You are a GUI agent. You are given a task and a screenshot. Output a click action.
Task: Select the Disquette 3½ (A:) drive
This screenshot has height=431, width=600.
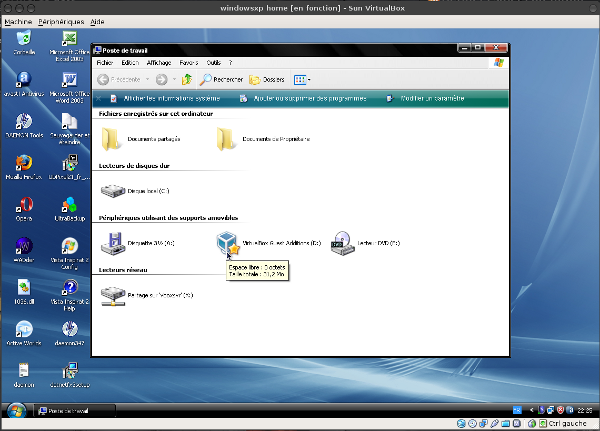pyautogui.click(x=137, y=243)
